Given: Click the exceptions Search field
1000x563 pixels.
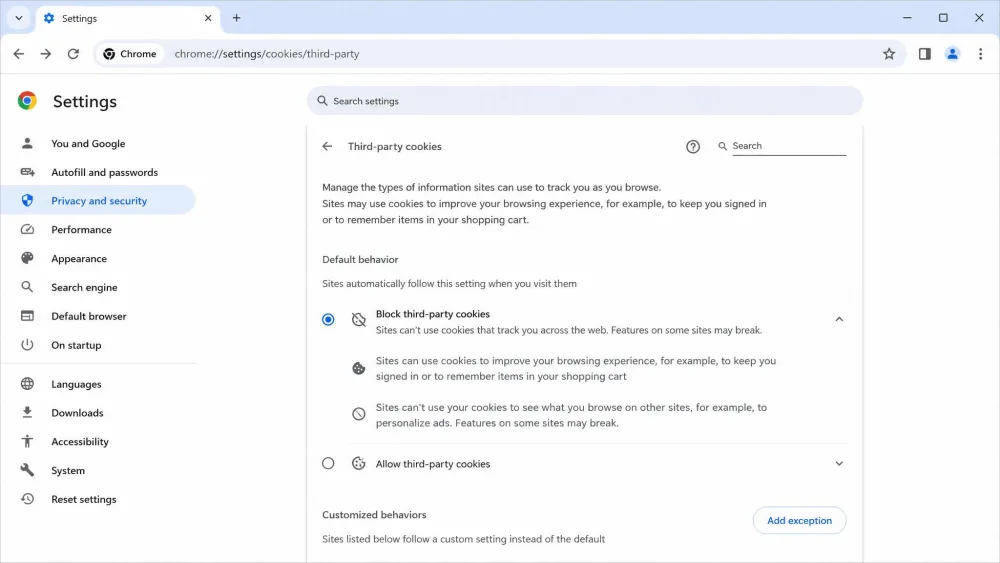Looking at the screenshot, I should click(789, 146).
